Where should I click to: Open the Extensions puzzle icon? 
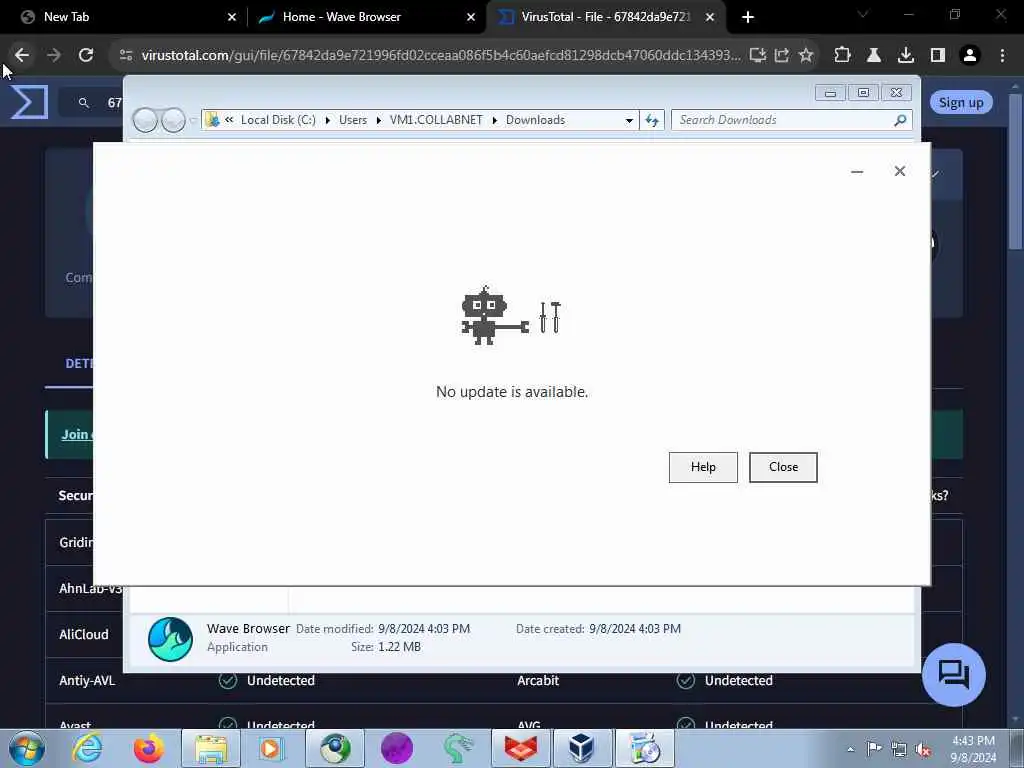[842, 55]
